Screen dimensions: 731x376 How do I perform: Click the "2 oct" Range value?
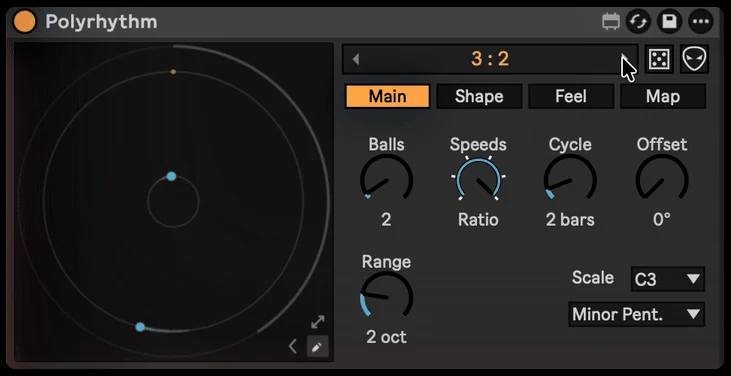click(386, 337)
